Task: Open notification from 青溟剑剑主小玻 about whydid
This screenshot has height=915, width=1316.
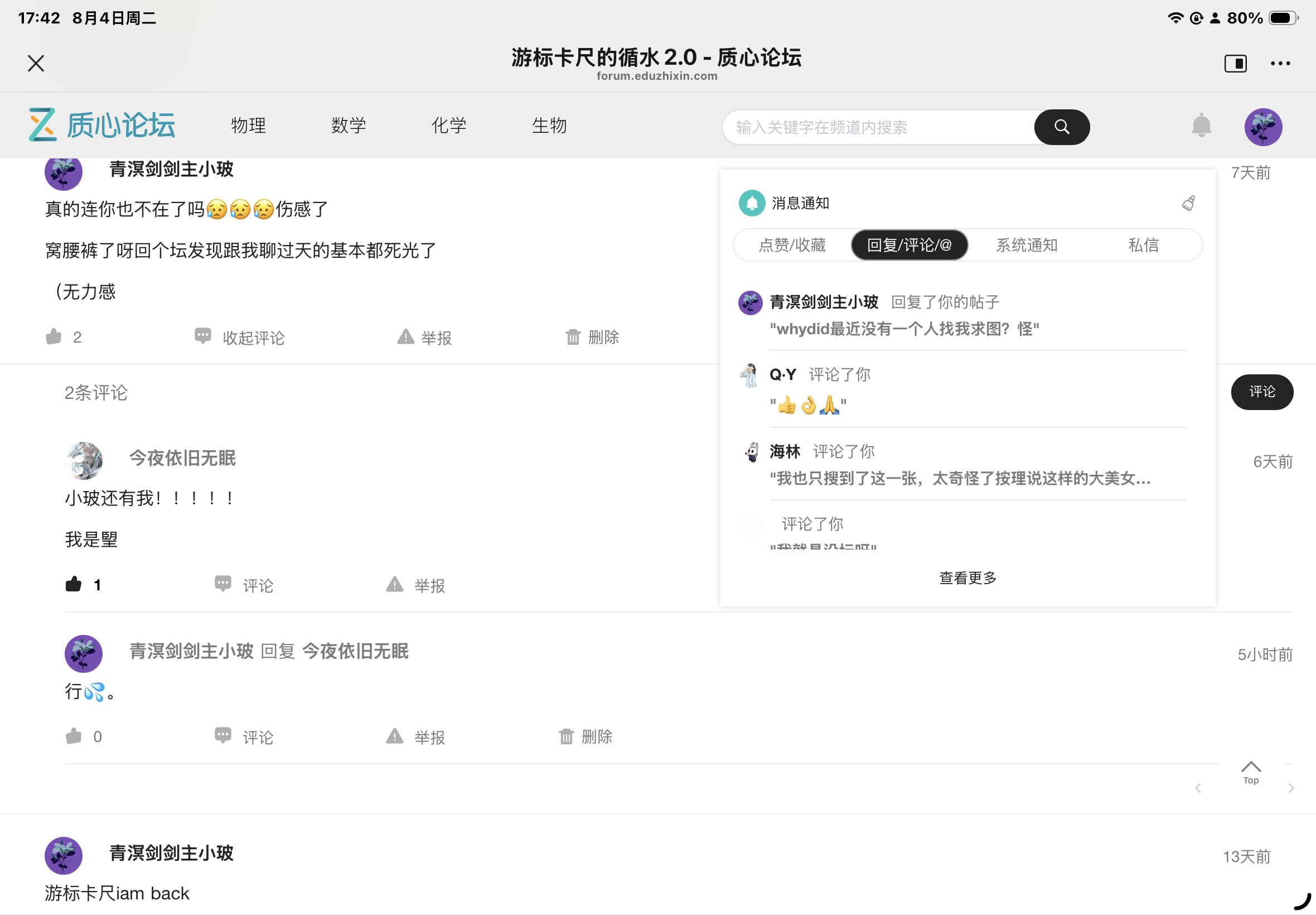Action: [x=962, y=315]
